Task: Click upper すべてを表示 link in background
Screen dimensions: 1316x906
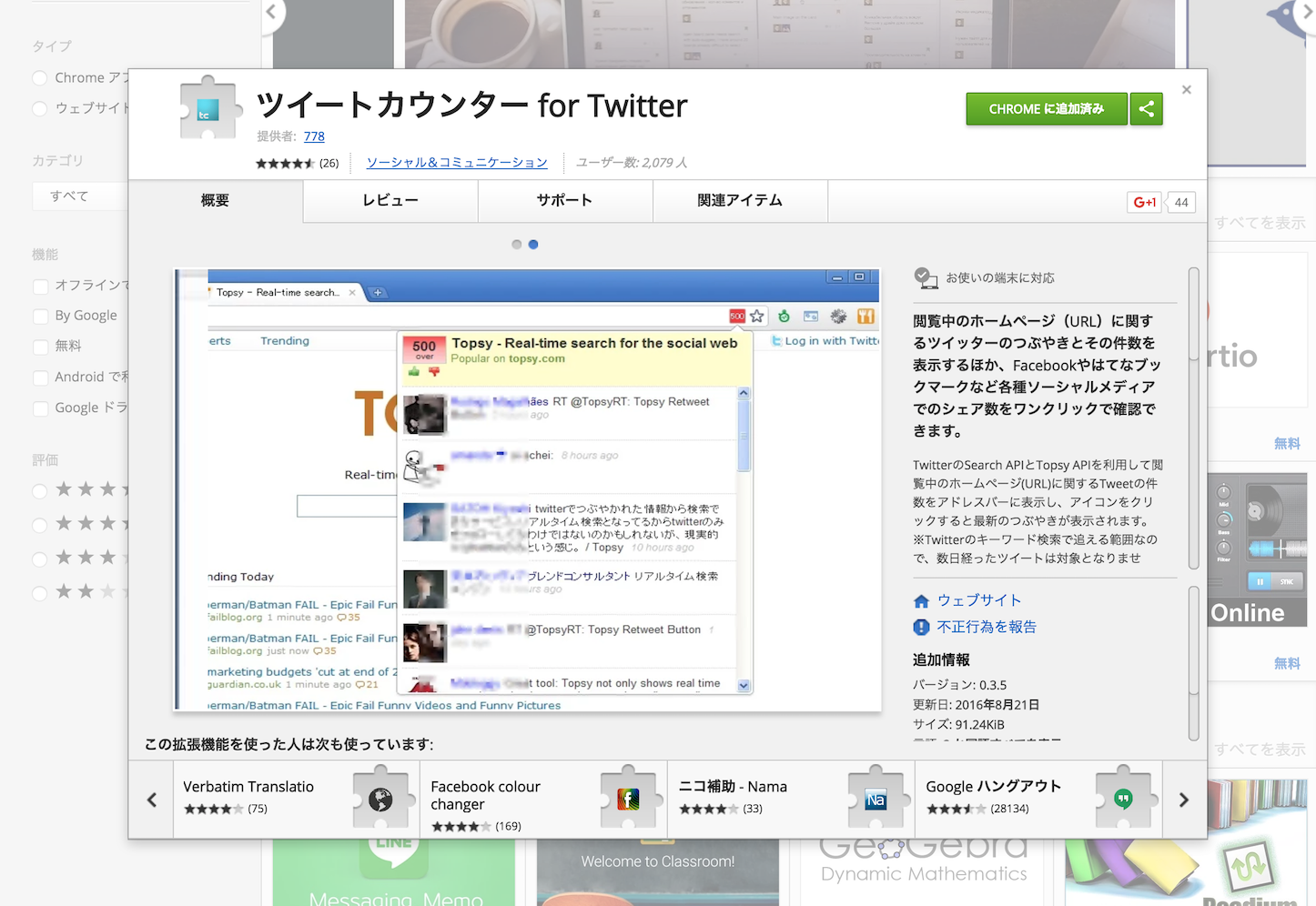Action: [x=1260, y=223]
